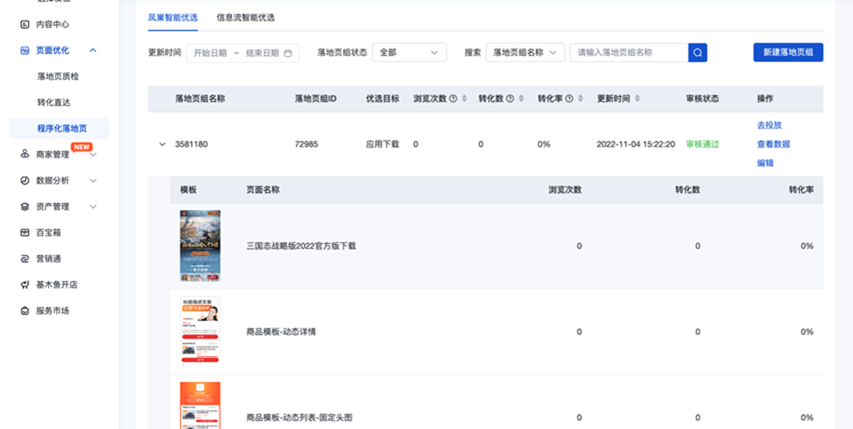
Task: Select 落地页质检 in the sidebar
Action: [x=60, y=76]
